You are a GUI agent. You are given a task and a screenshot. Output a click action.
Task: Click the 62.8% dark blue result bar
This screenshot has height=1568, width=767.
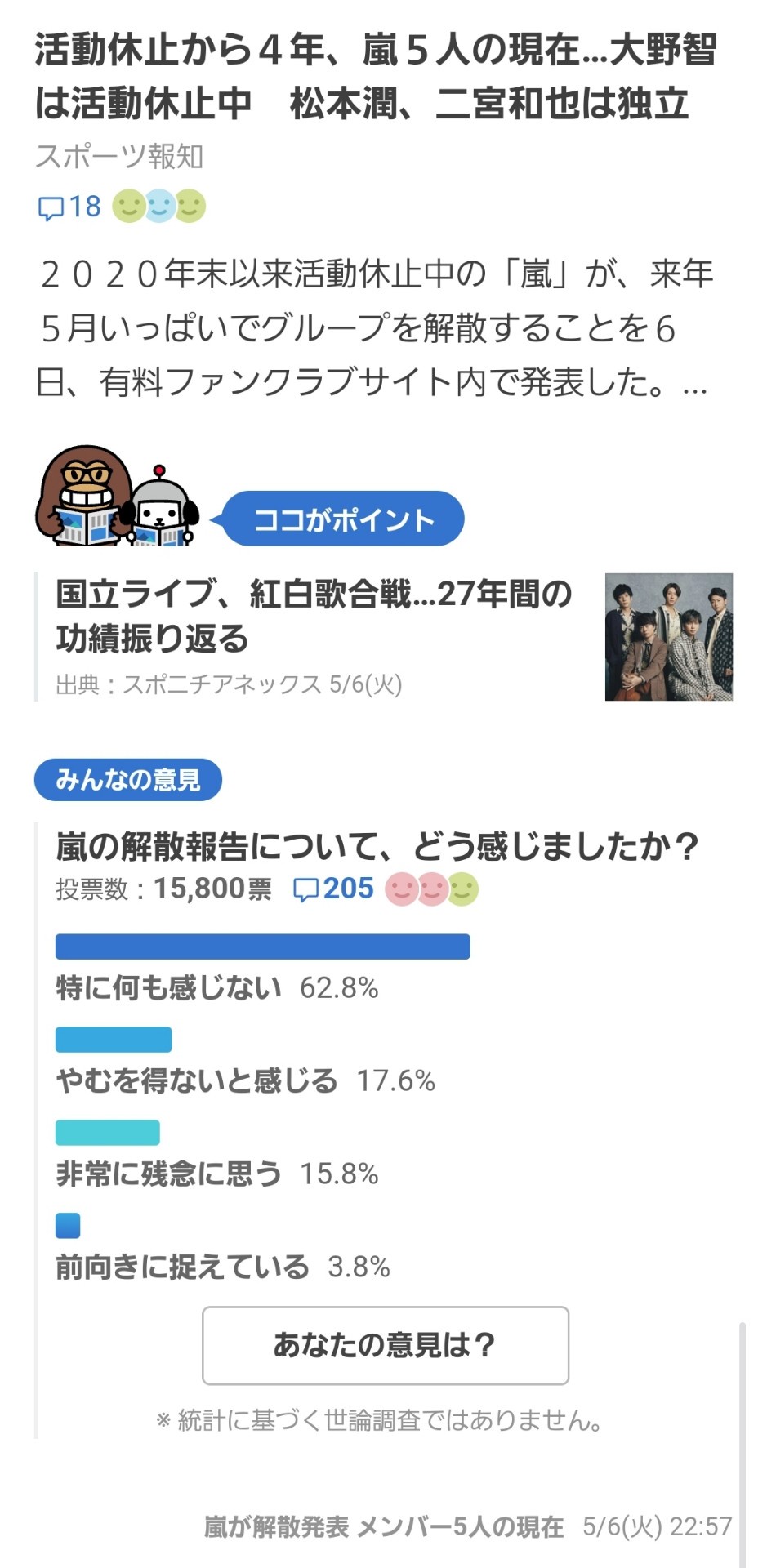point(262,946)
